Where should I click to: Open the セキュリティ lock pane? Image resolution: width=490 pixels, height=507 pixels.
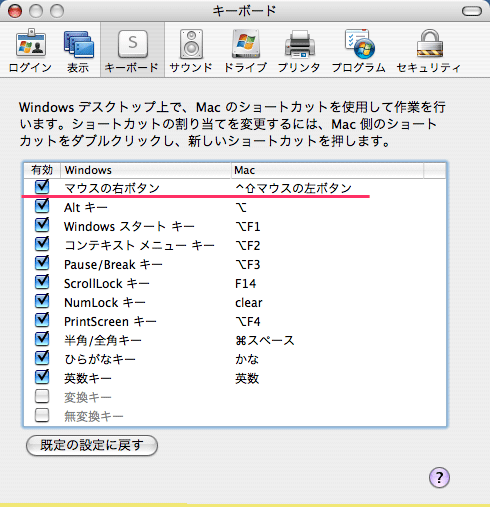(429, 50)
